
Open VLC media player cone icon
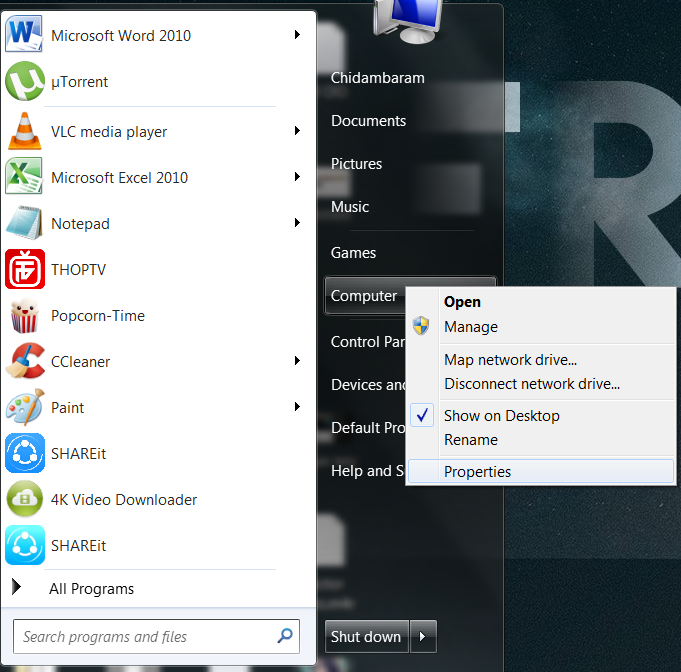click(25, 131)
